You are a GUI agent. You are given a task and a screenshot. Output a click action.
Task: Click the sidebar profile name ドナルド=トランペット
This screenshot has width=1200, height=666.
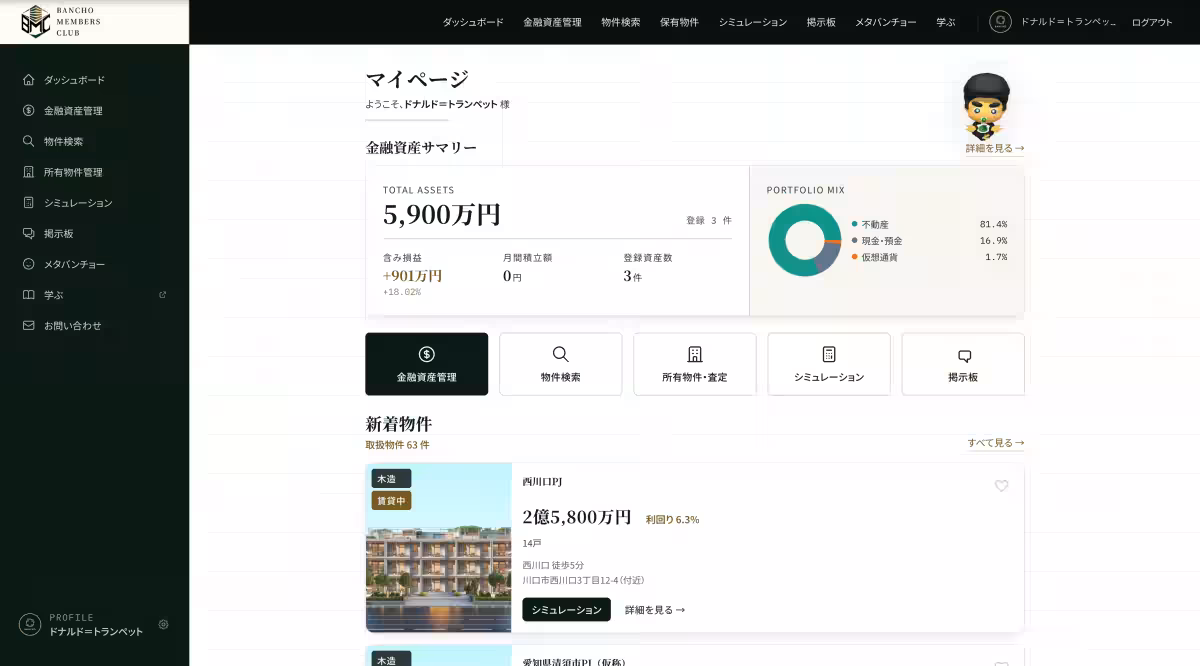(96, 632)
